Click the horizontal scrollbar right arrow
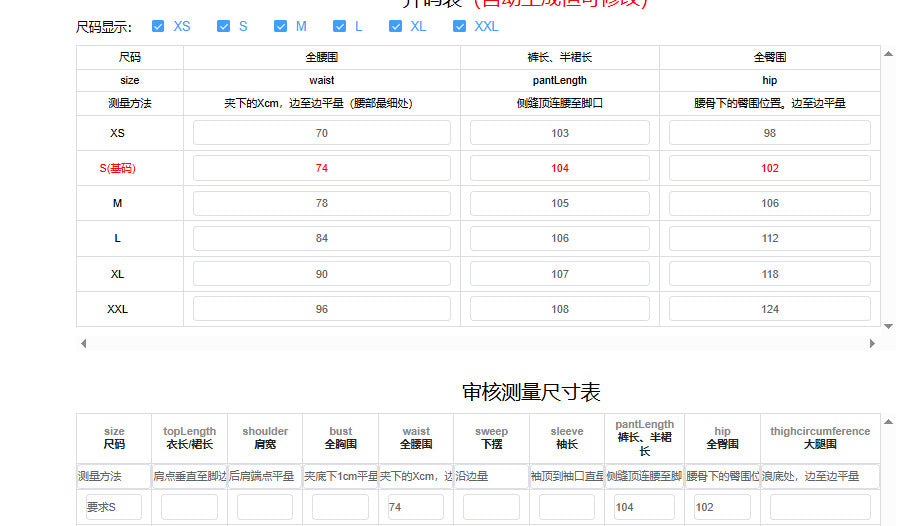Image resolution: width=919 pixels, height=526 pixels. (x=872, y=343)
